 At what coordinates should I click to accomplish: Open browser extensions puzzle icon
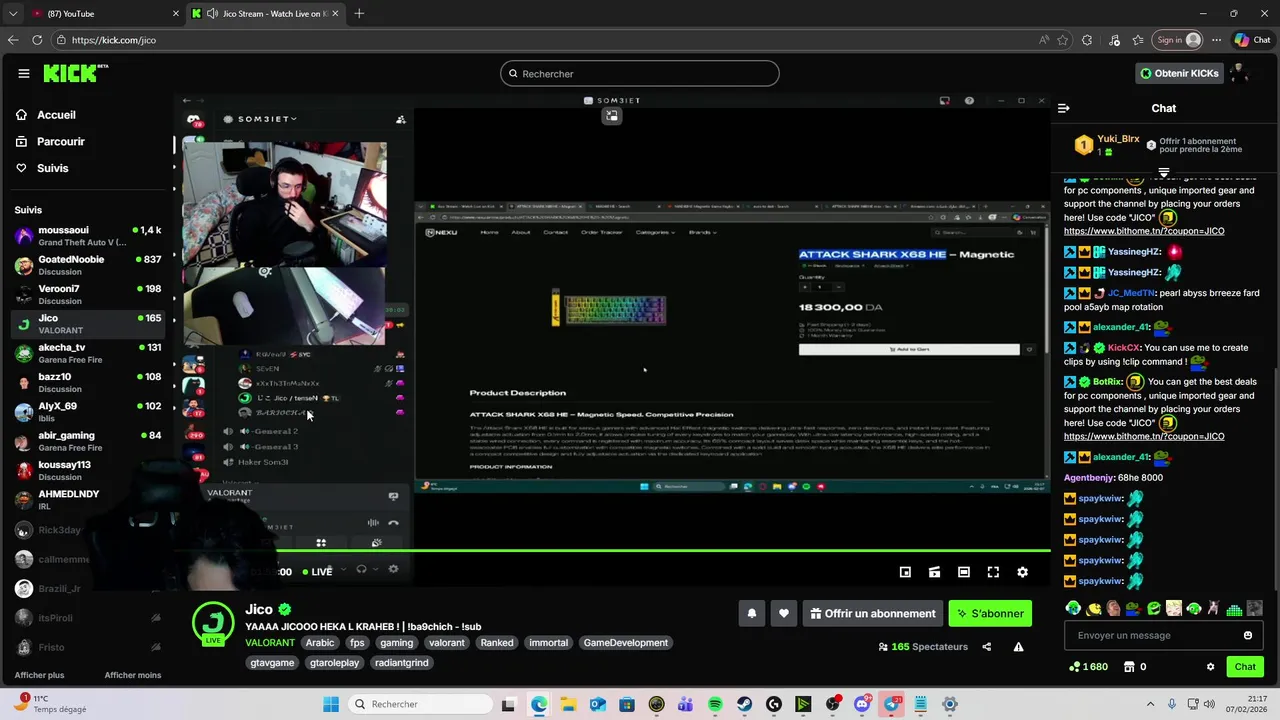coord(1087,40)
